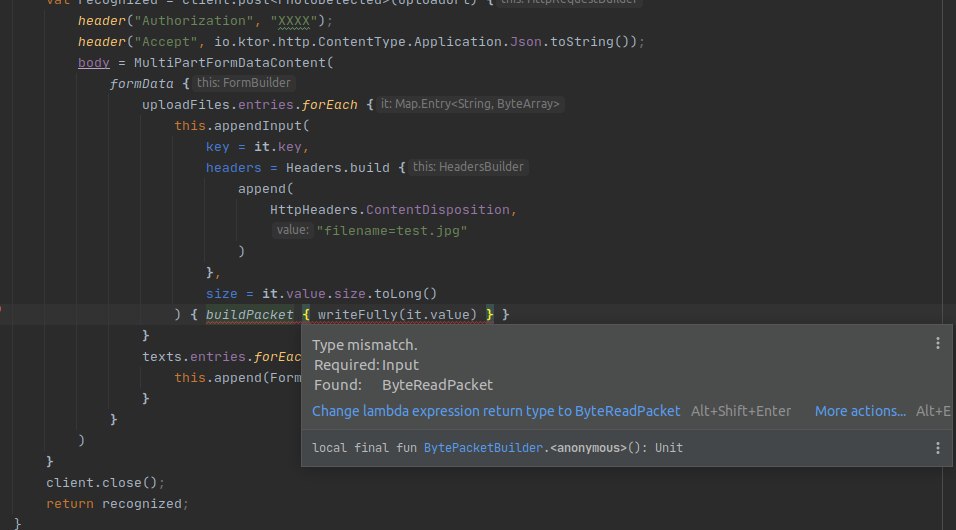
Task: Select the 'value:' parameter hint before the filename string
Action: [292, 230]
